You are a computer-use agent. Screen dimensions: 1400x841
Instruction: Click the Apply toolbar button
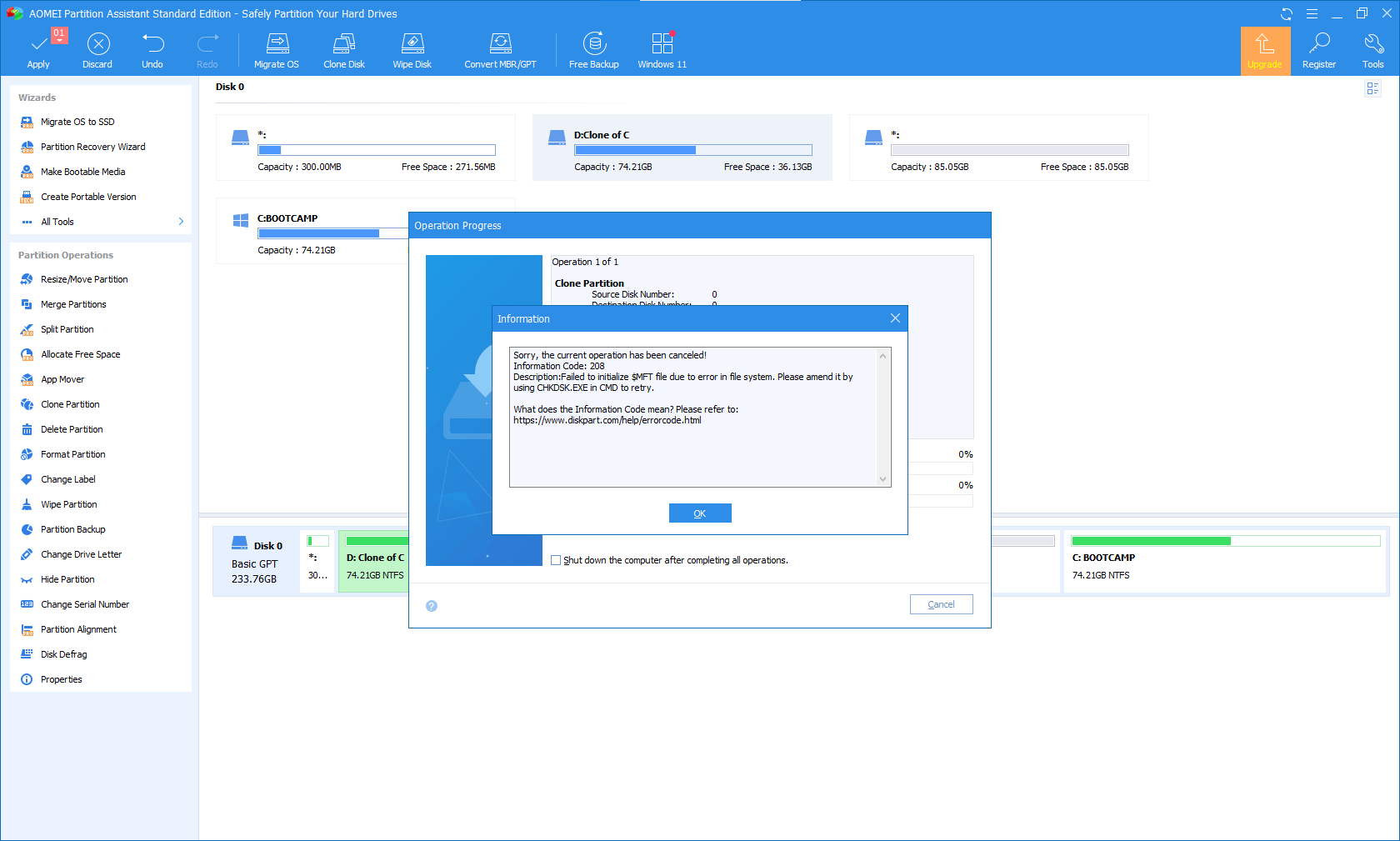point(38,51)
